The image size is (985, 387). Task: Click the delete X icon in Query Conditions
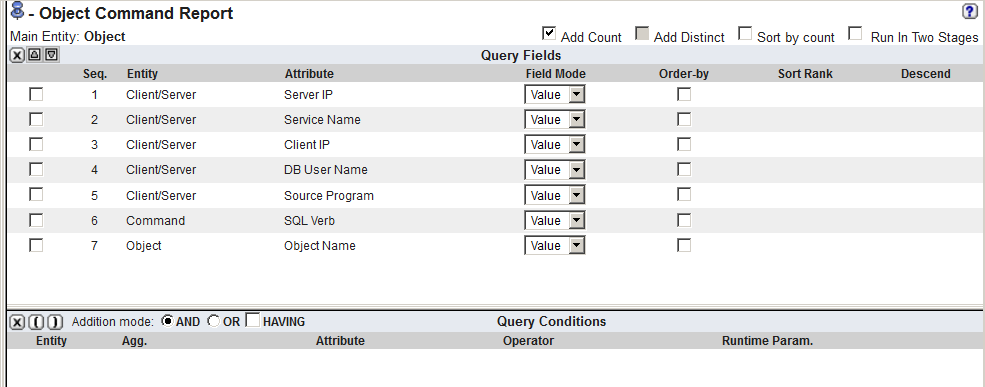[17, 322]
